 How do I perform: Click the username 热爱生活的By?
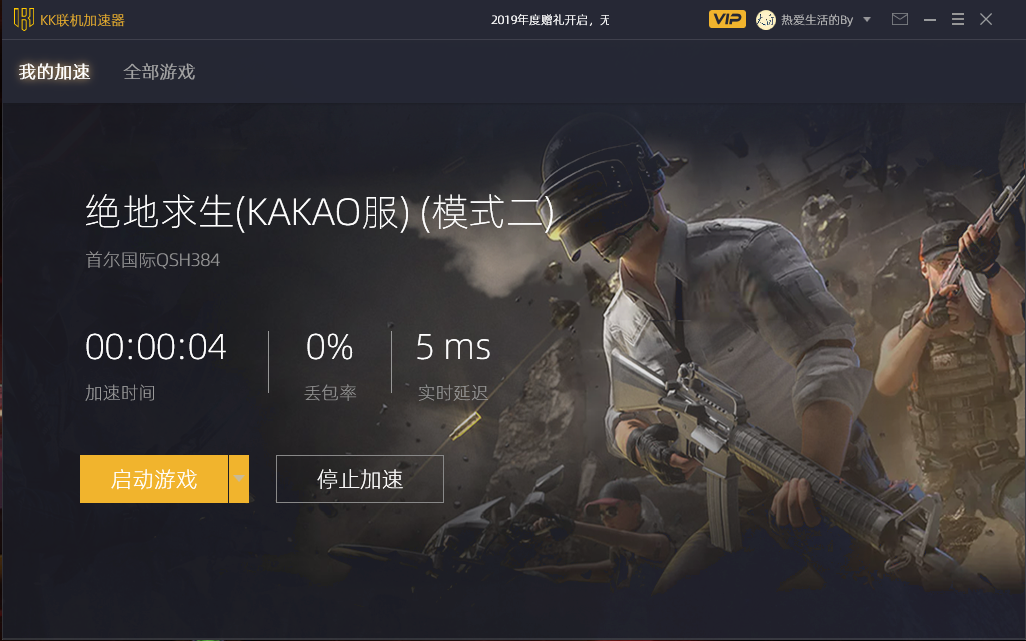817,20
